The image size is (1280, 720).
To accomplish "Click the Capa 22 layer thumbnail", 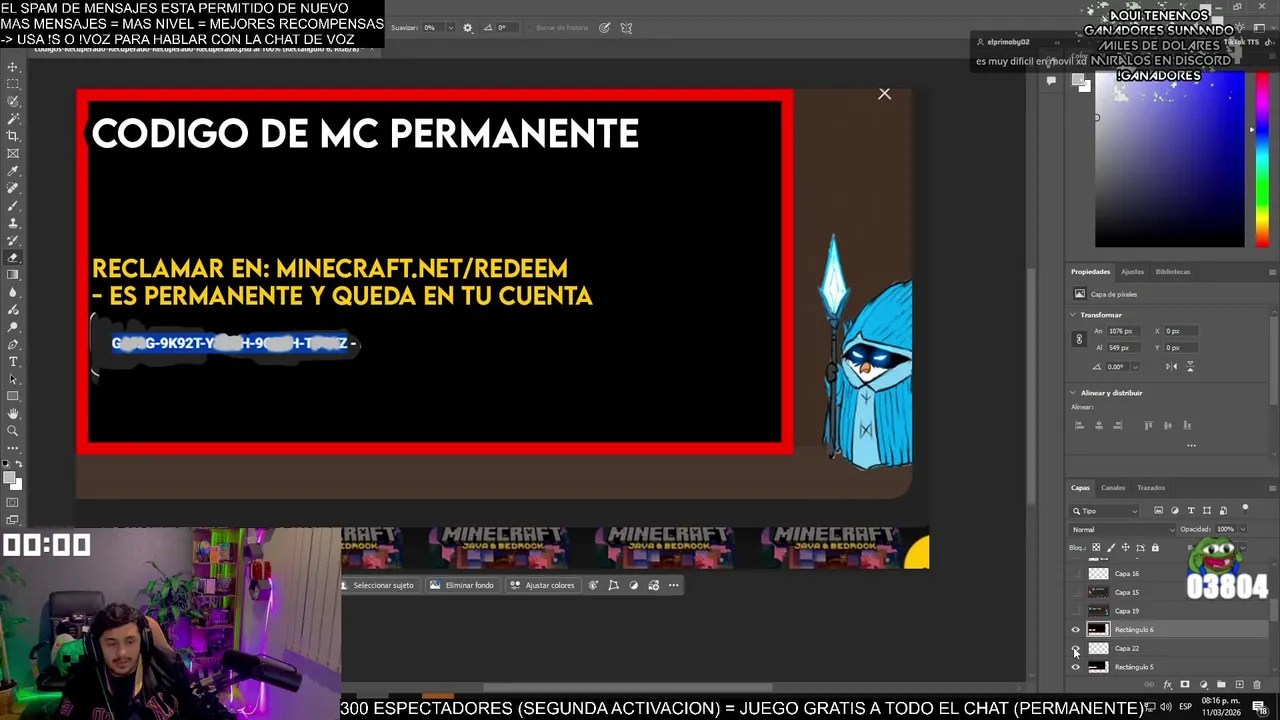I will (1098, 648).
